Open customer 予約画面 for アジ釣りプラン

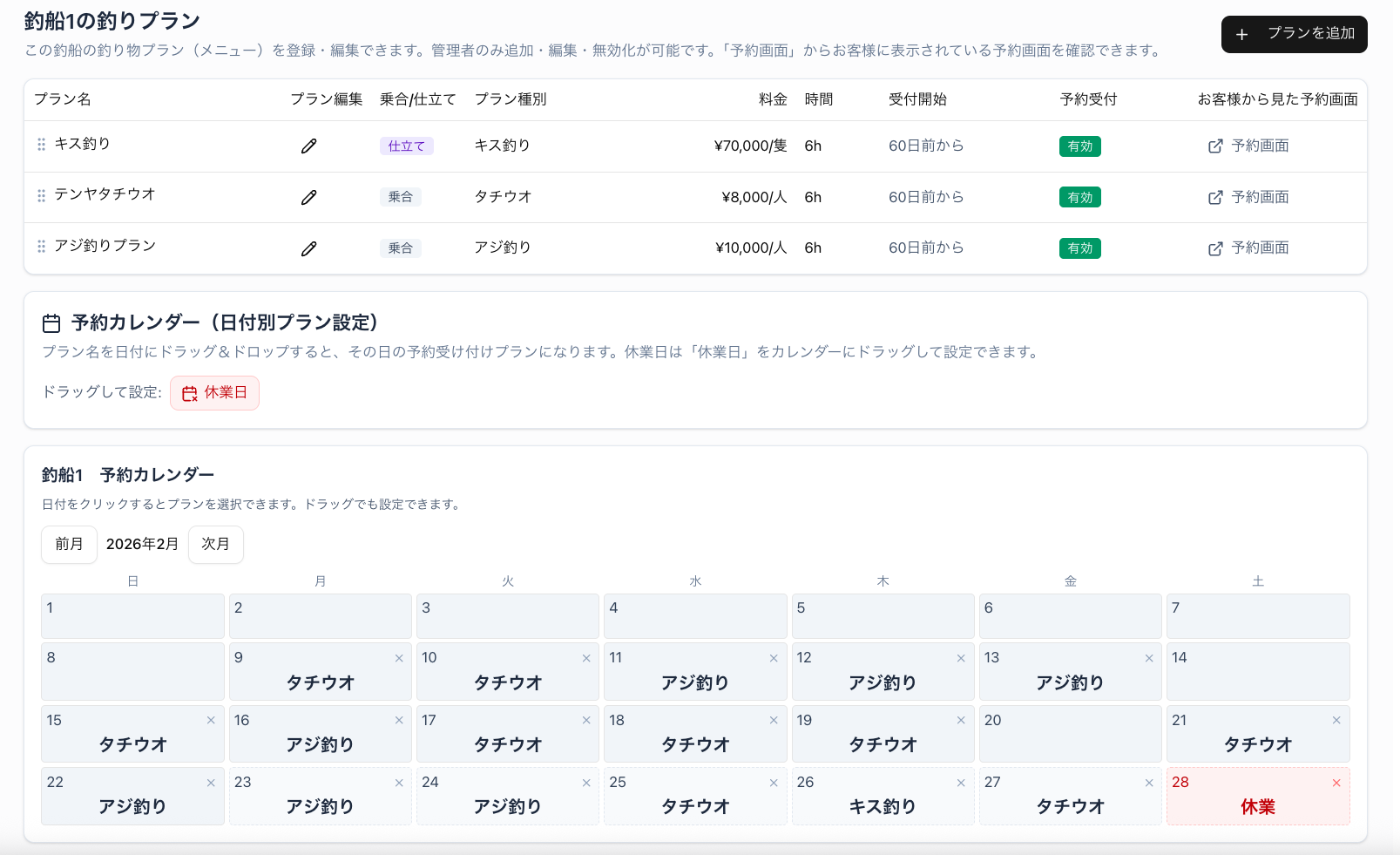click(x=1248, y=248)
